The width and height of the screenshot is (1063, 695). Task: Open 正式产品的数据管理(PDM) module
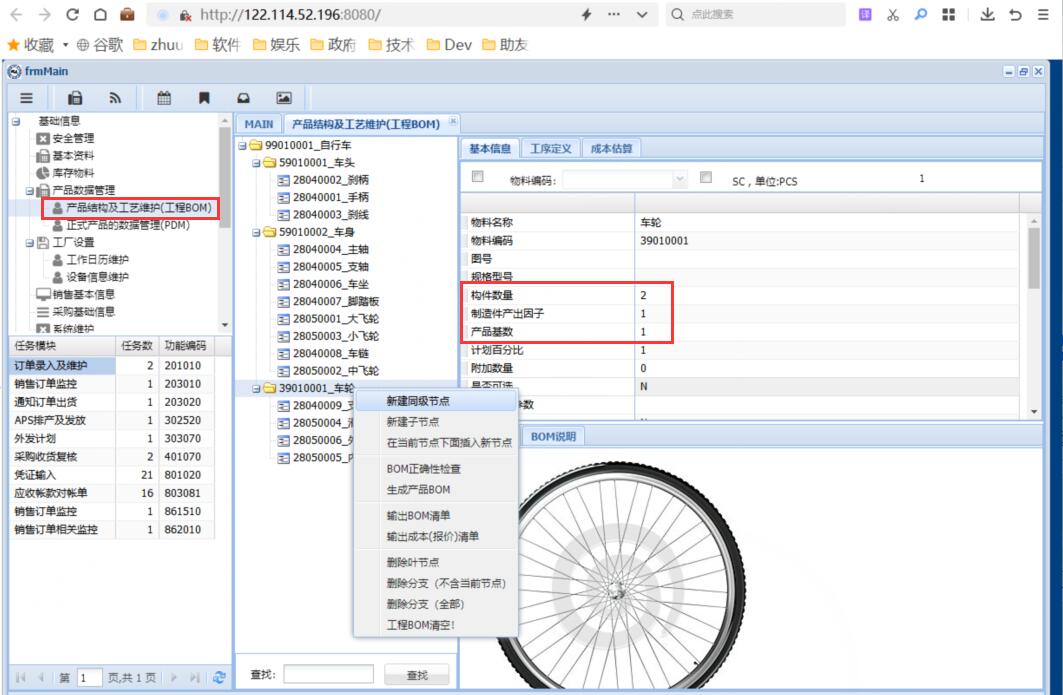click(x=128, y=225)
